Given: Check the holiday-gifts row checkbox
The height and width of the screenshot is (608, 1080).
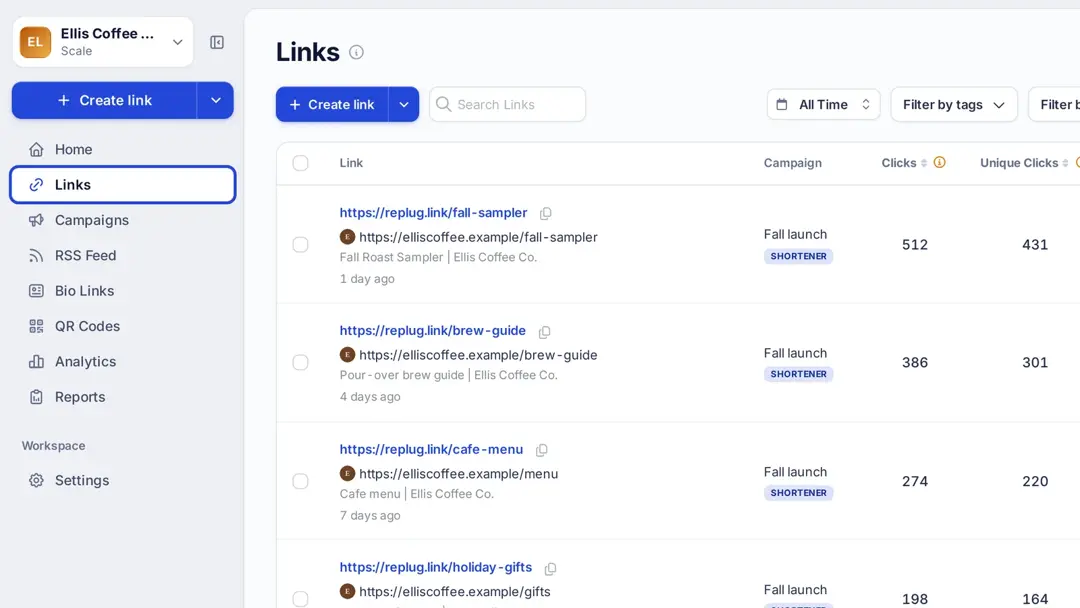Looking at the screenshot, I should (300, 599).
